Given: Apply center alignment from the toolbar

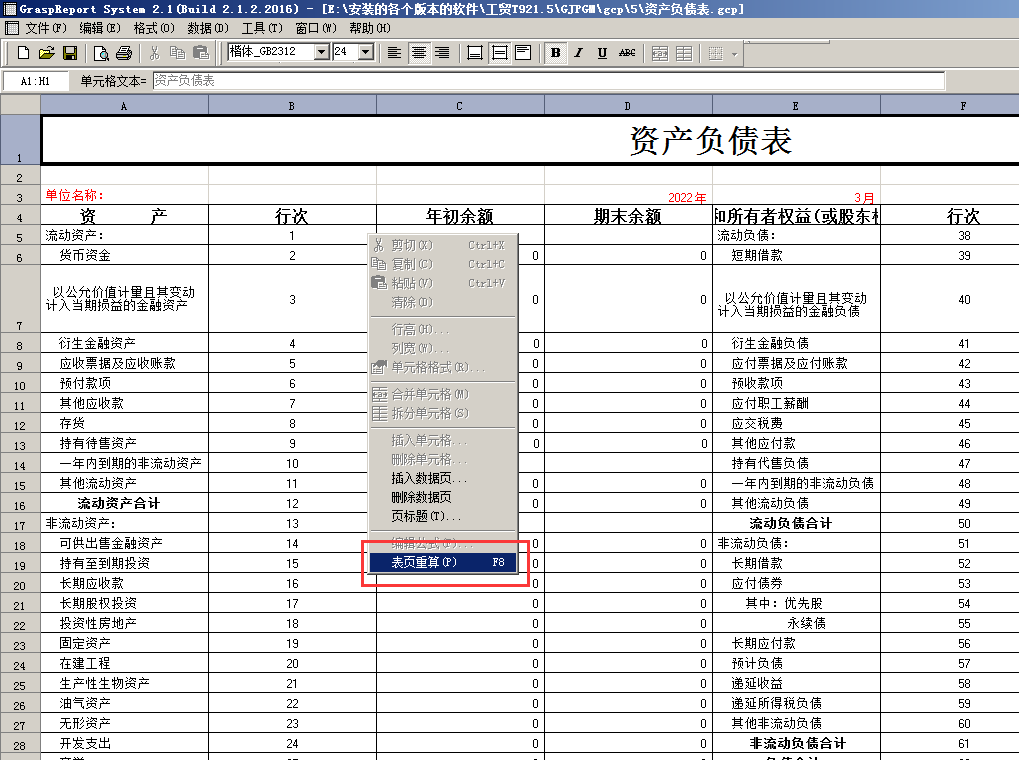Looking at the screenshot, I should click(x=418, y=52).
